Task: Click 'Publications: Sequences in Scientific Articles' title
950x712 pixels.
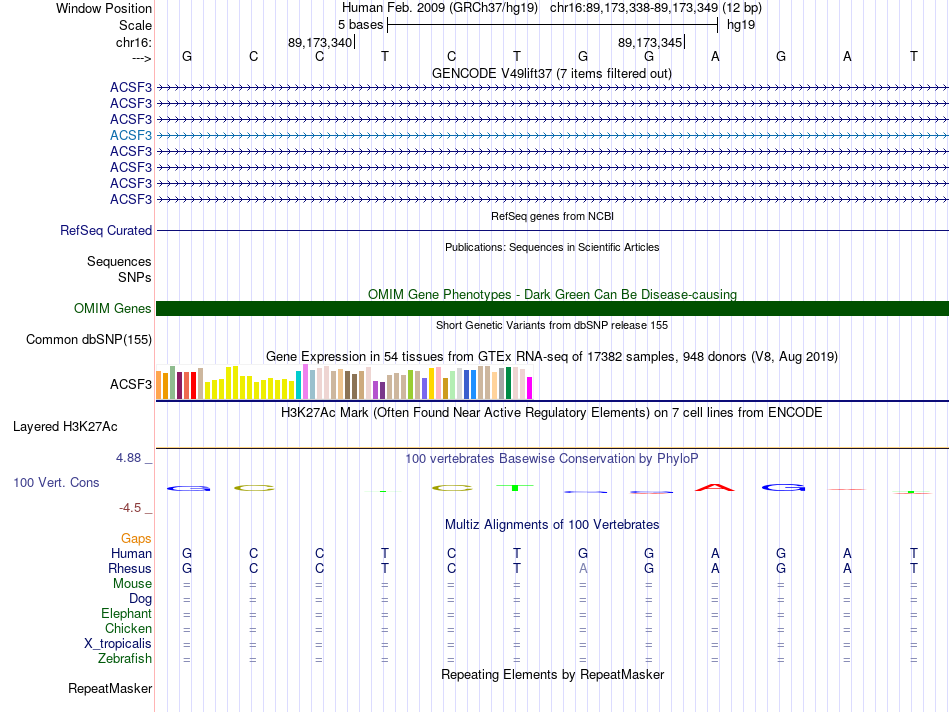Action: [x=552, y=247]
